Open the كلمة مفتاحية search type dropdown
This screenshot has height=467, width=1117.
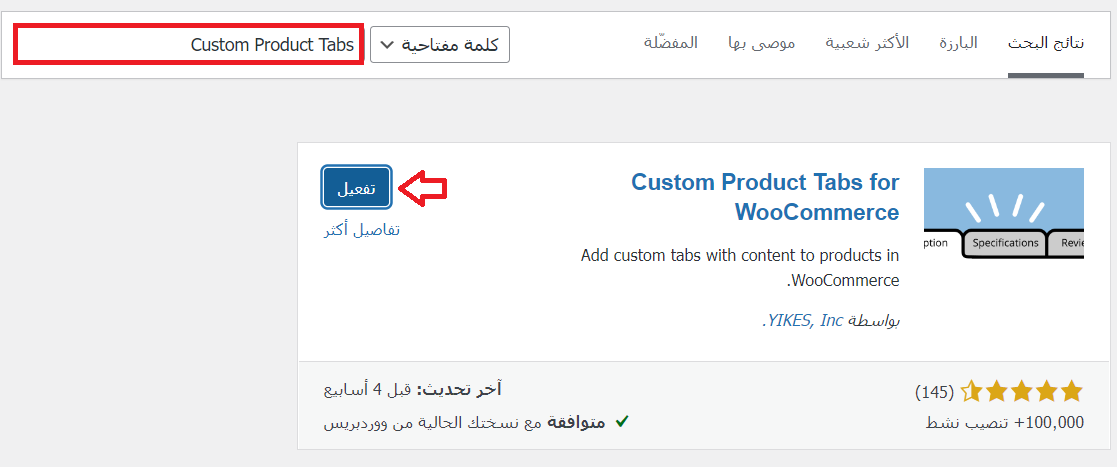pos(440,45)
